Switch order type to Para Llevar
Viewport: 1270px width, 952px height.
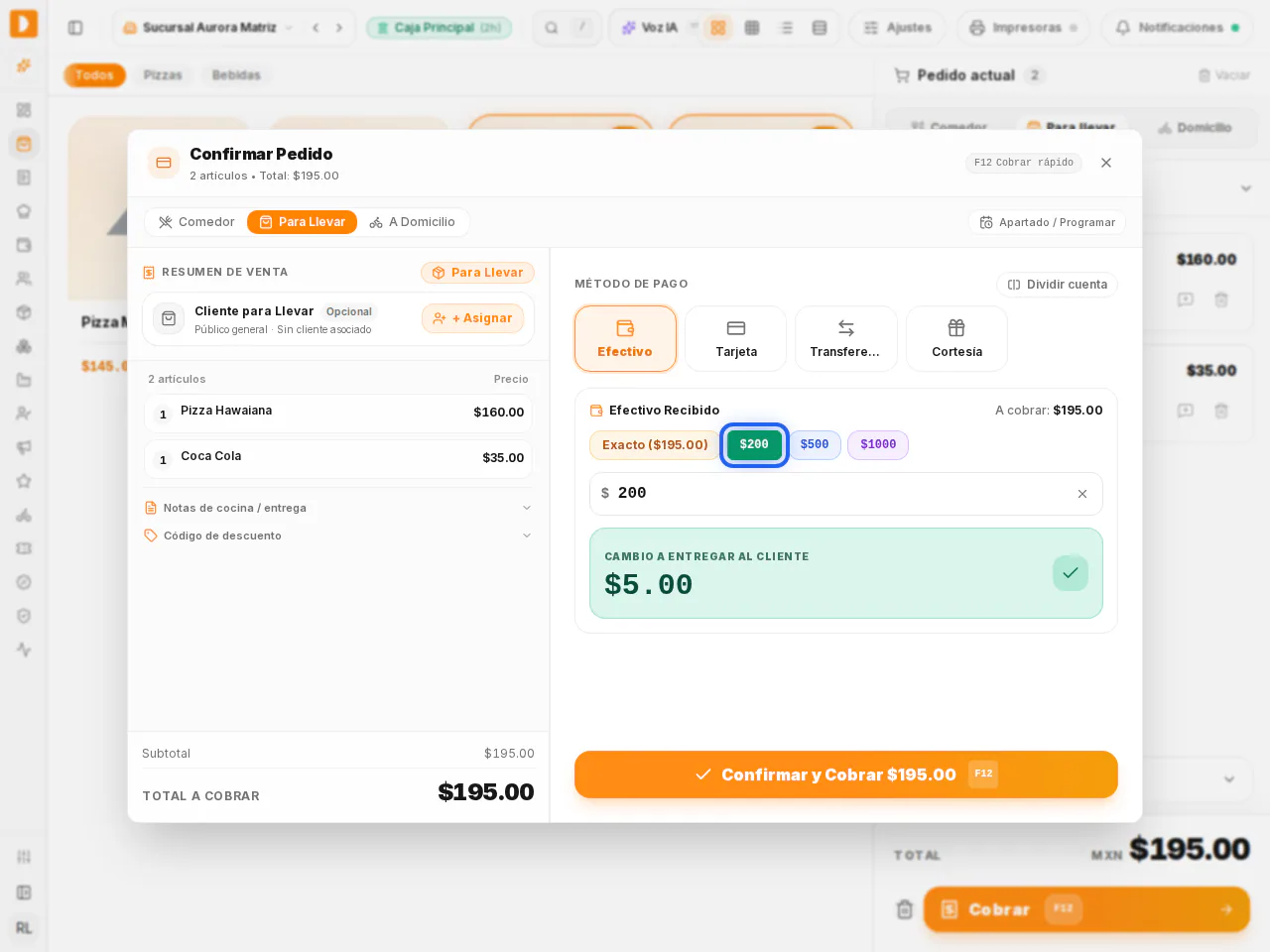coord(302,222)
